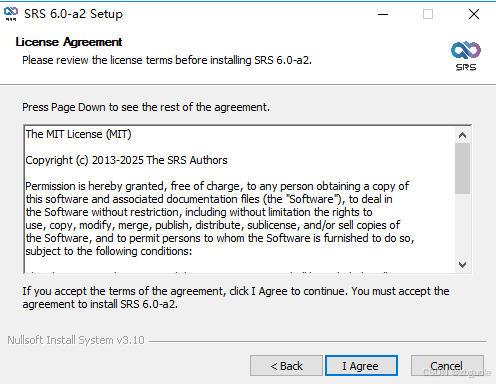Click the license scrollbar up arrow
This screenshot has height=384, width=496.
pyautogui.click(x=462, y=135)
